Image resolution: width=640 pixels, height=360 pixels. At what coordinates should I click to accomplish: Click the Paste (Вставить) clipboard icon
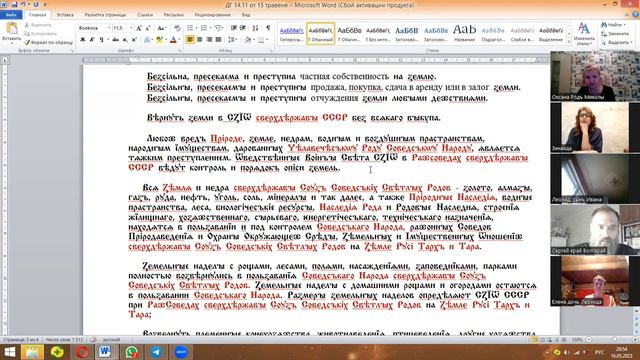pyautogui.click(x=11, y=29)
